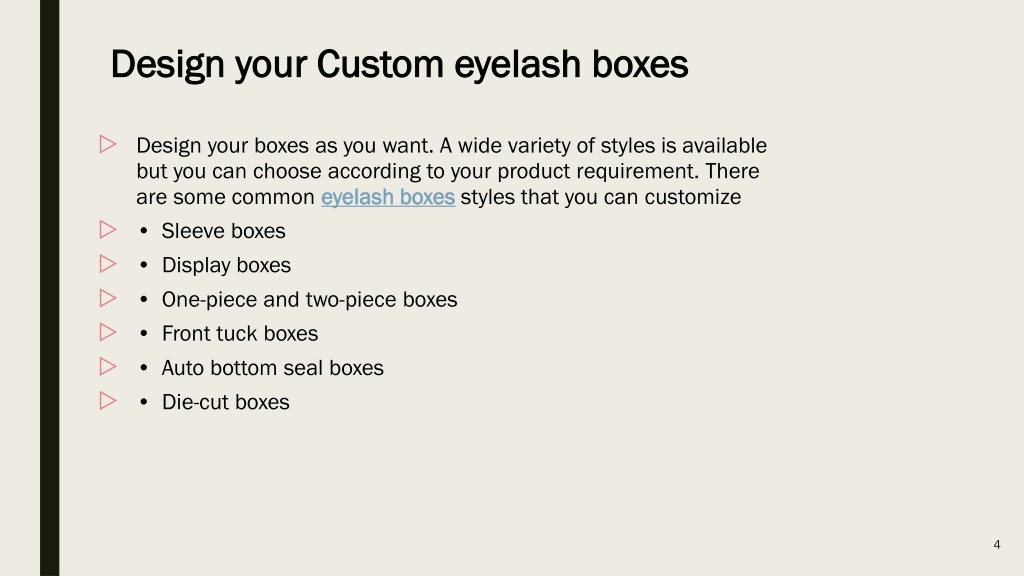
Task: Click the Display boxes list item text
Action: [x=226, y=265]
